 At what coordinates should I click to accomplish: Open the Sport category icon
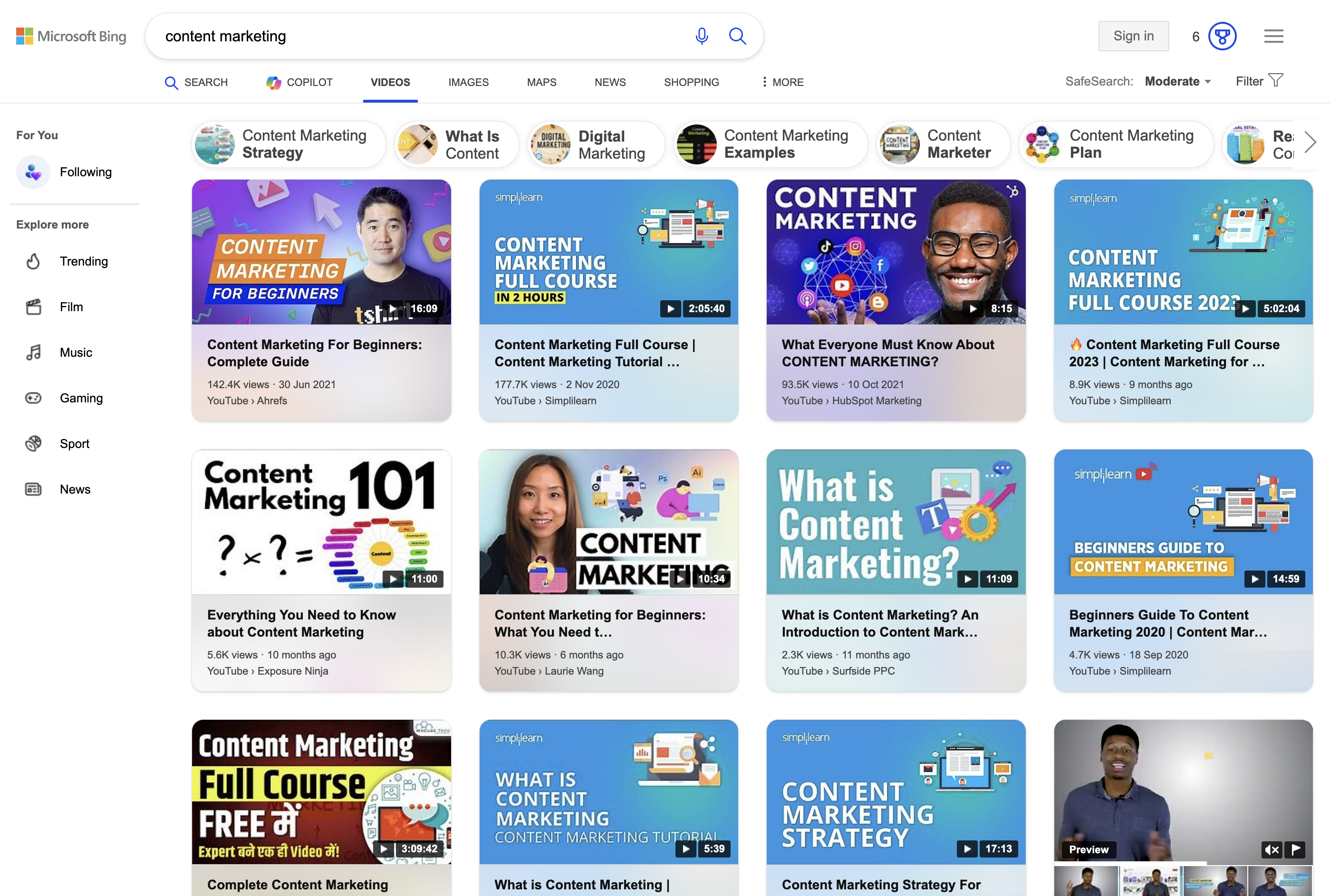(33, 443)
